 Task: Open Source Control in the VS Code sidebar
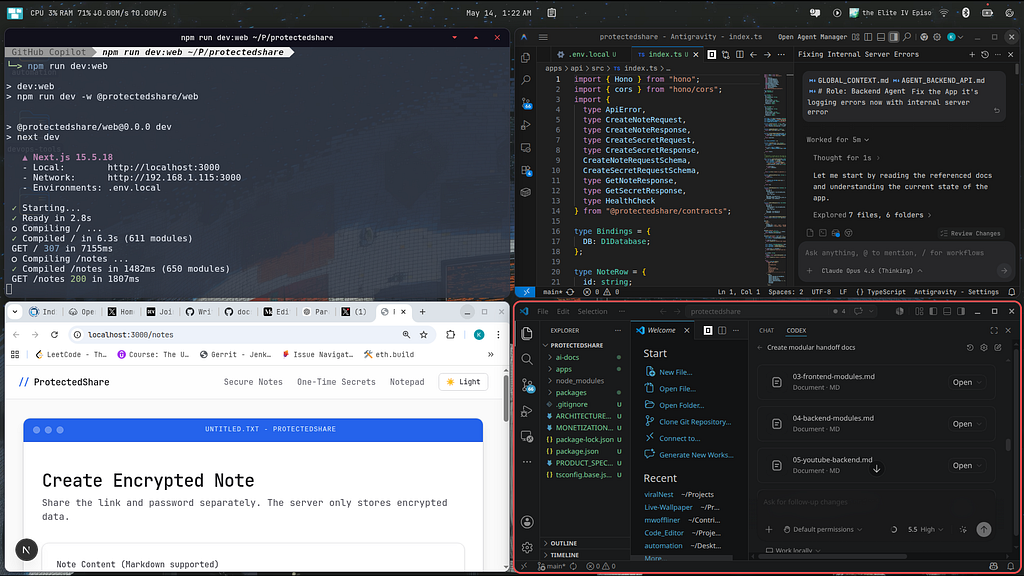tap(527, 385)
